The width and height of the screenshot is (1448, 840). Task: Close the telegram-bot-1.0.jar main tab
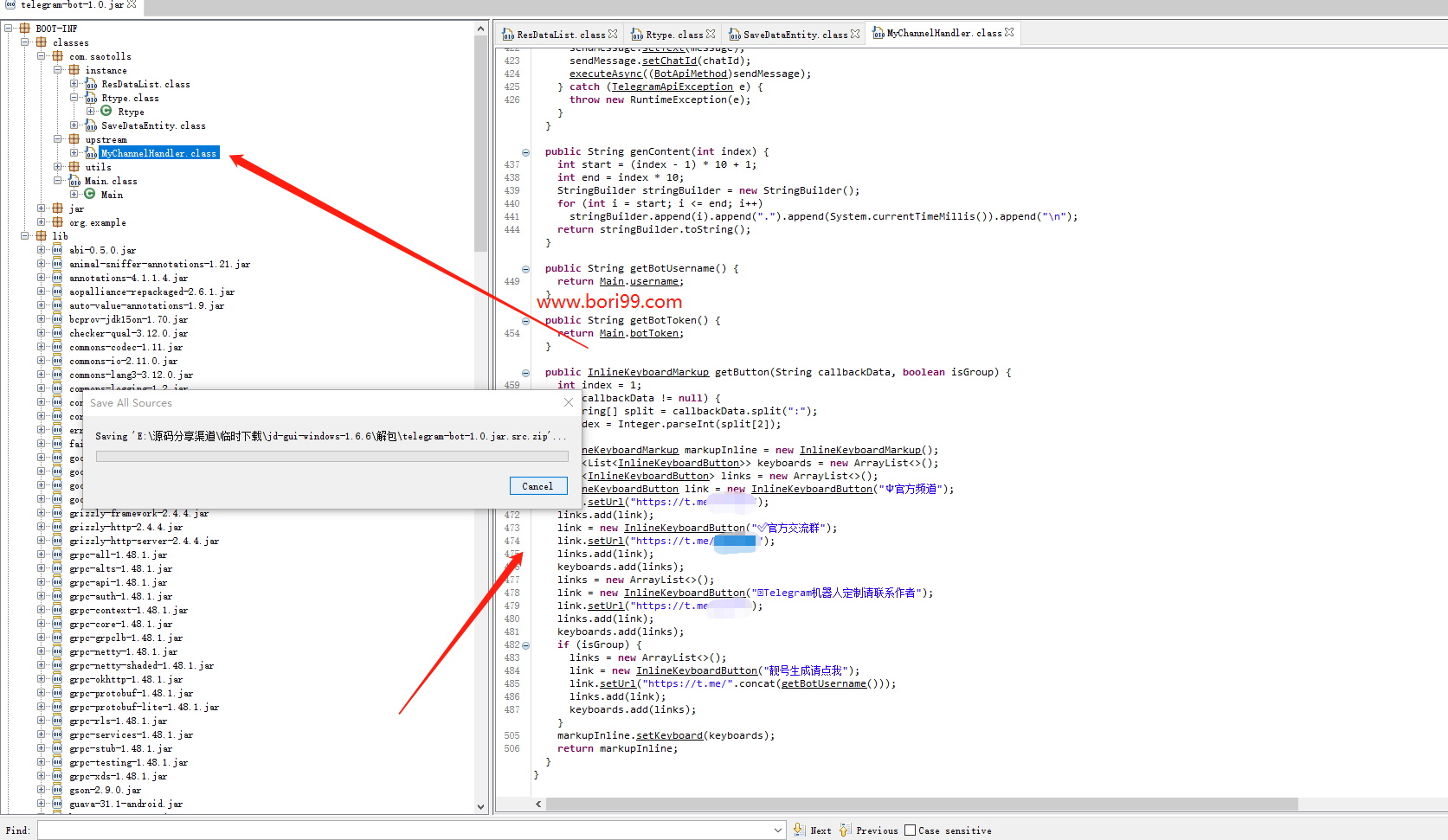[x=132, y=4]
